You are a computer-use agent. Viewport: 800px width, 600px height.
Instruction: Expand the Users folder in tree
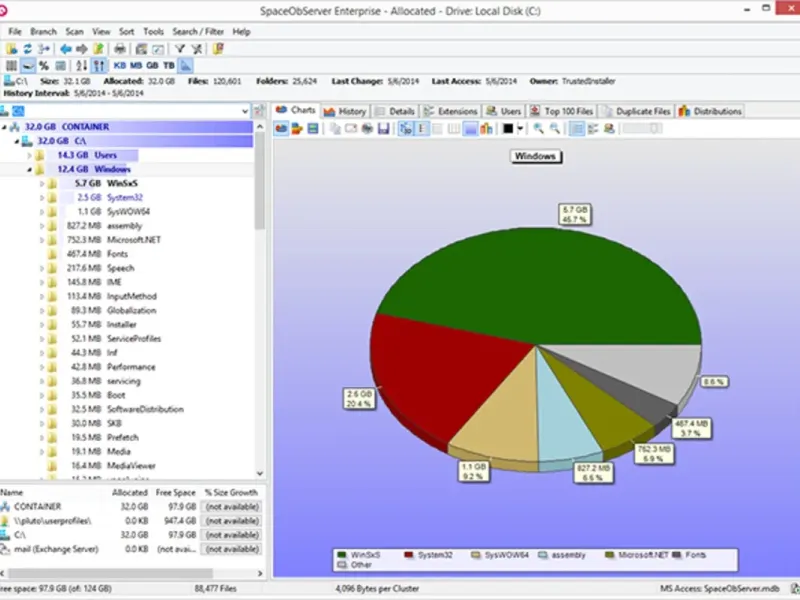tap(30, 156)
